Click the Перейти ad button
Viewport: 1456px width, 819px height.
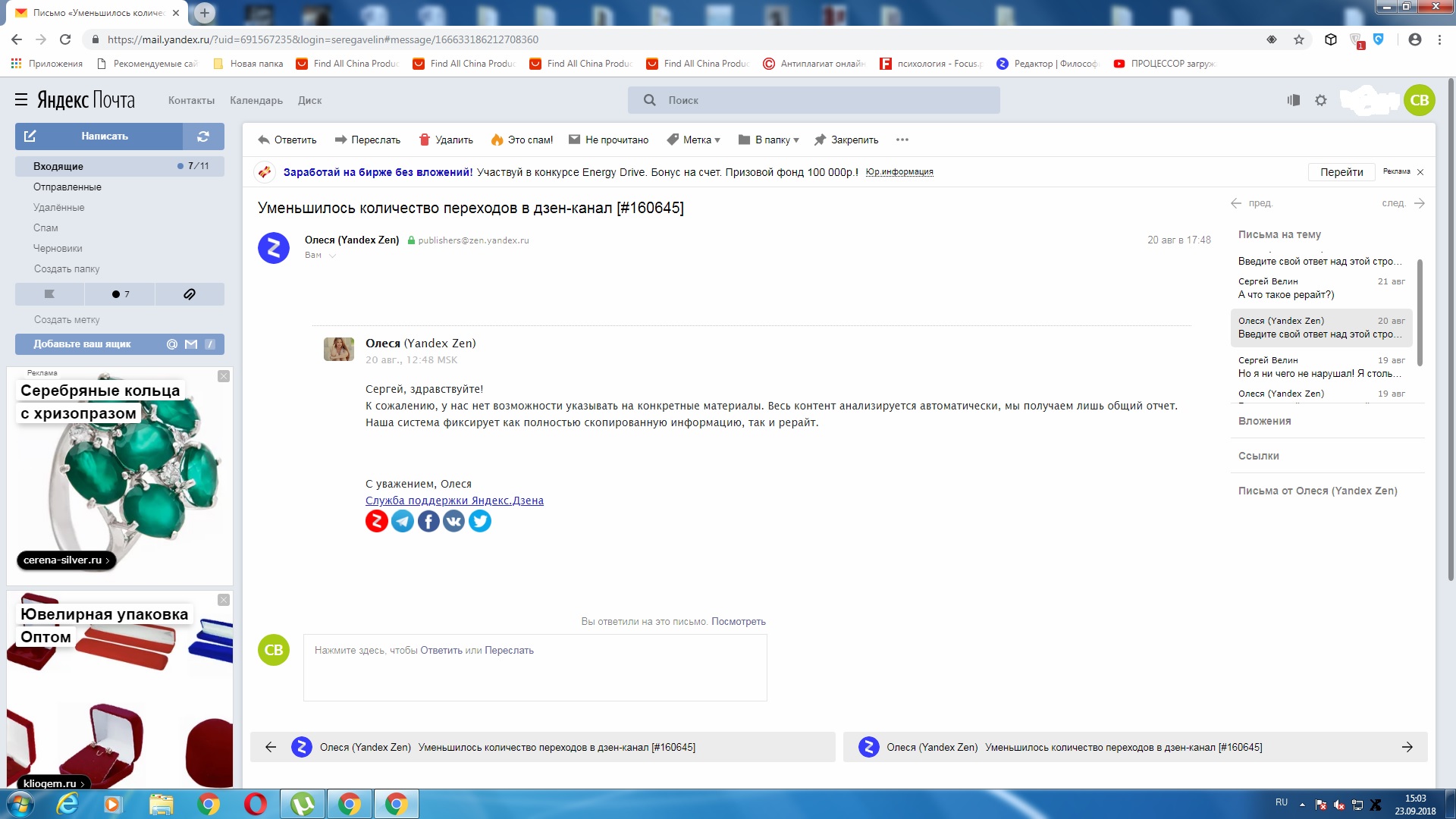1341,172
